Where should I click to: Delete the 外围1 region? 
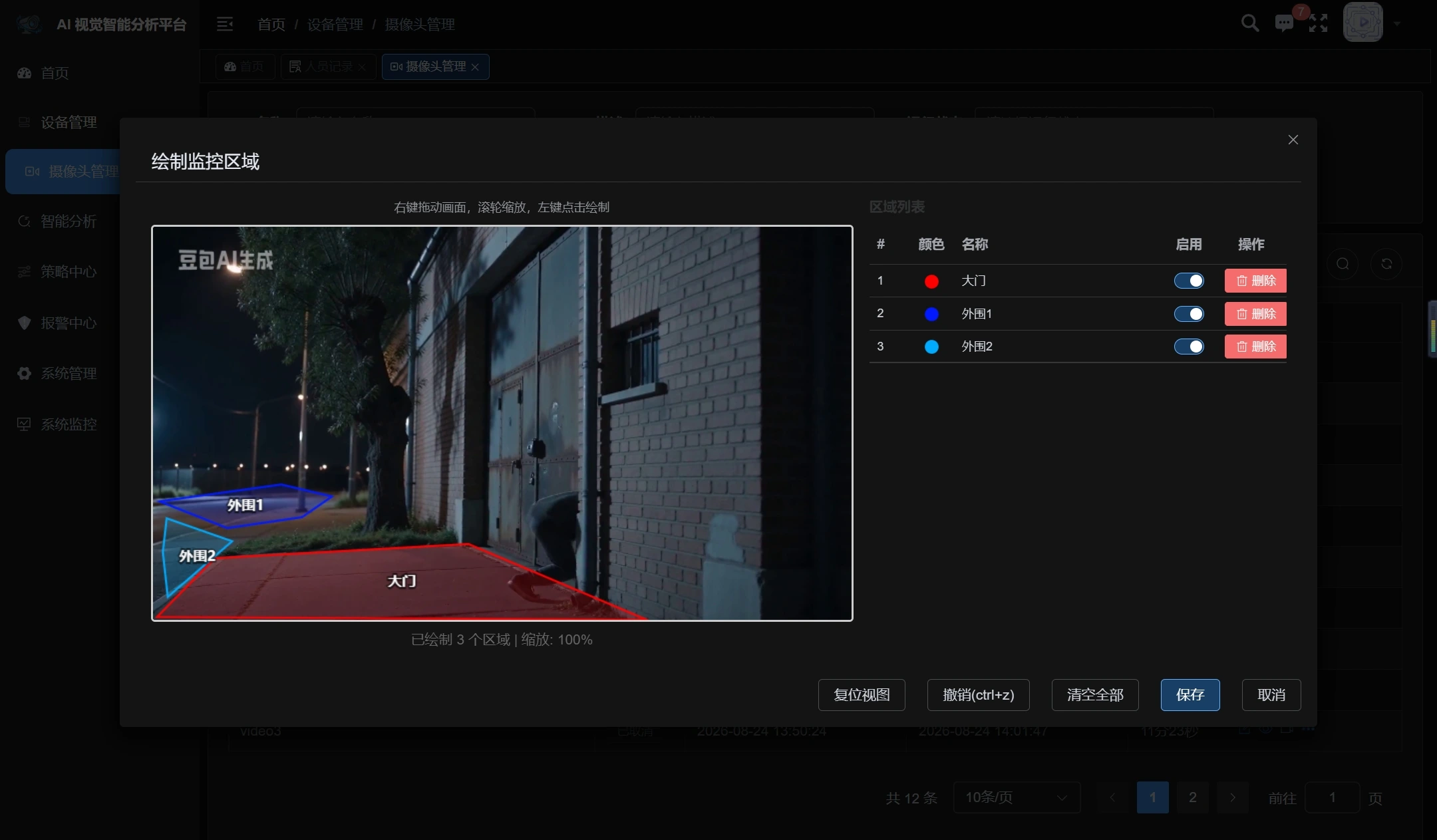[1255, 314]
